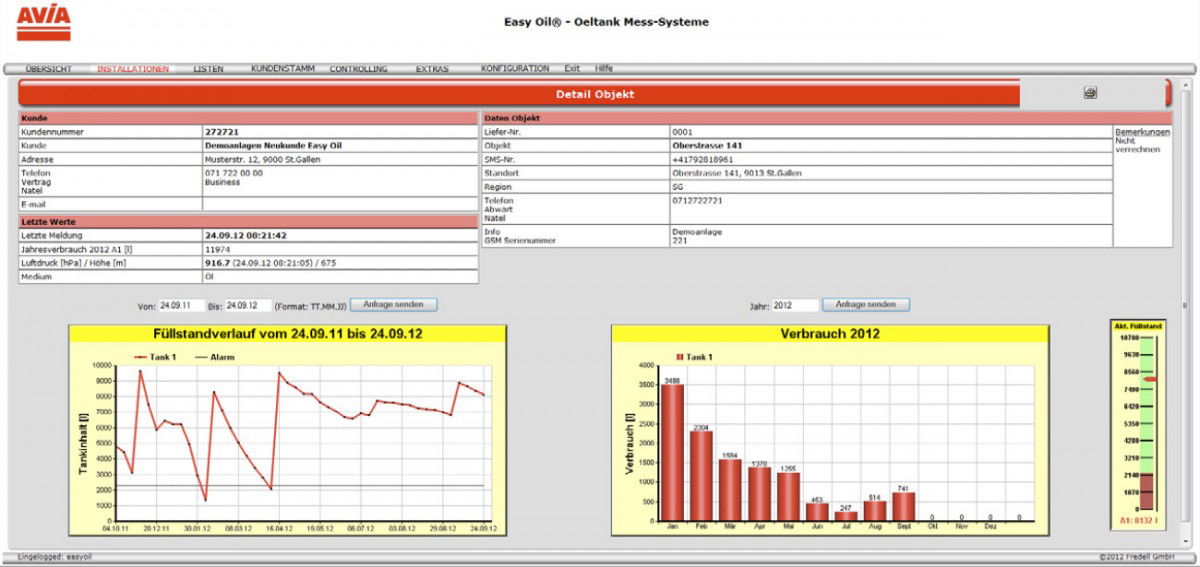Click Jahresverbrauch value 11974

[218, 249]
